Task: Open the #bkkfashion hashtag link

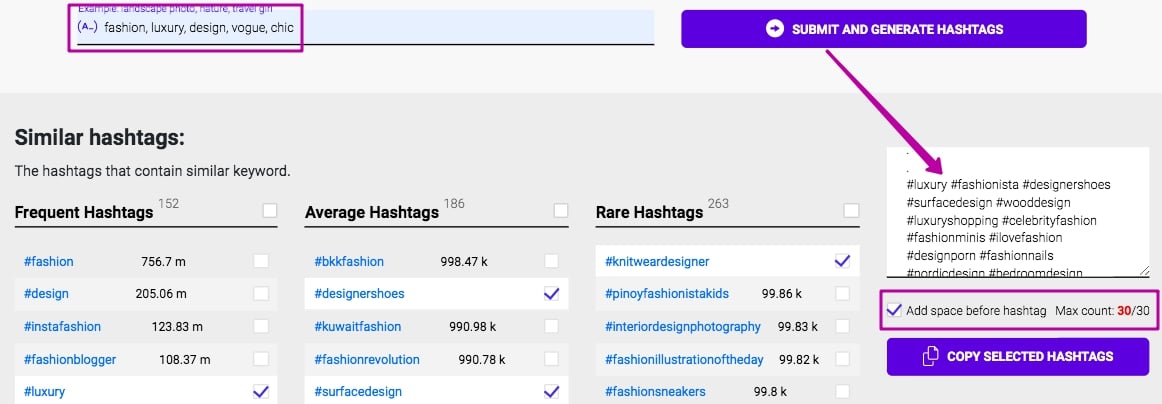Action: [349, 262]
